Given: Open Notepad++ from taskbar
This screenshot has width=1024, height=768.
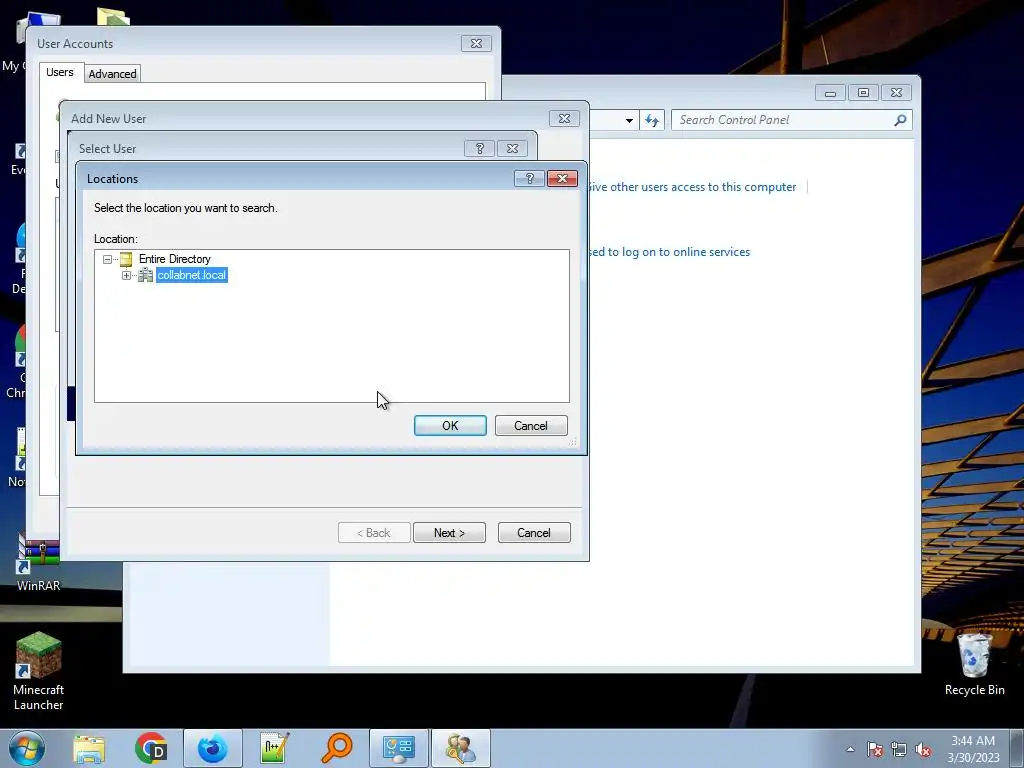Looking at the screenshot, I should click(x=274, y=748).
